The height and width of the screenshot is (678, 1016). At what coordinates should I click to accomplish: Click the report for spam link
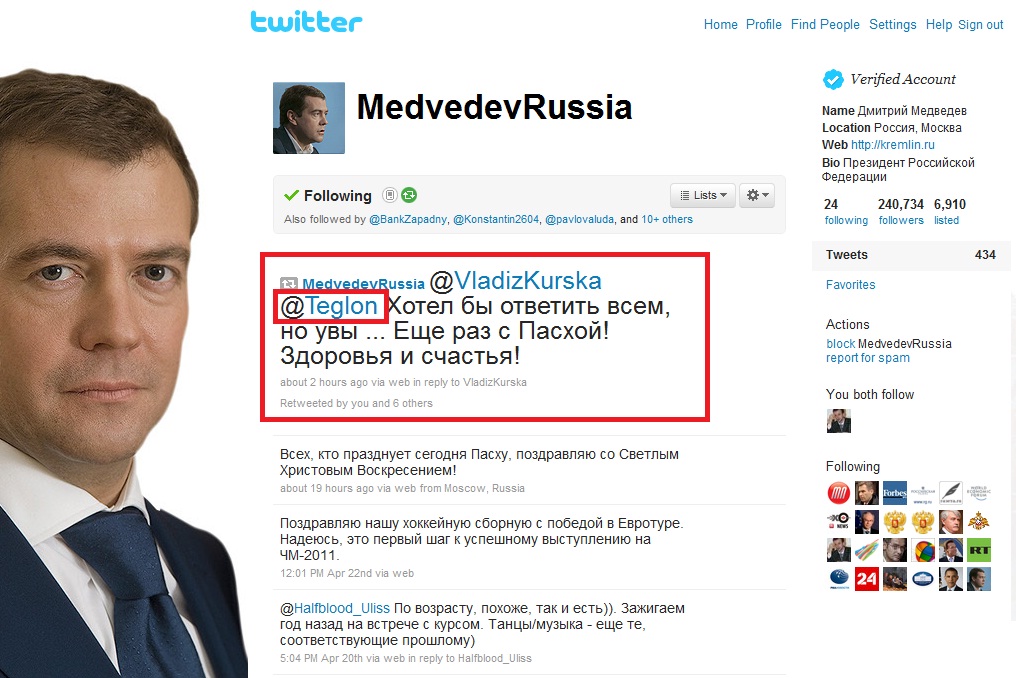click(868, 358)
